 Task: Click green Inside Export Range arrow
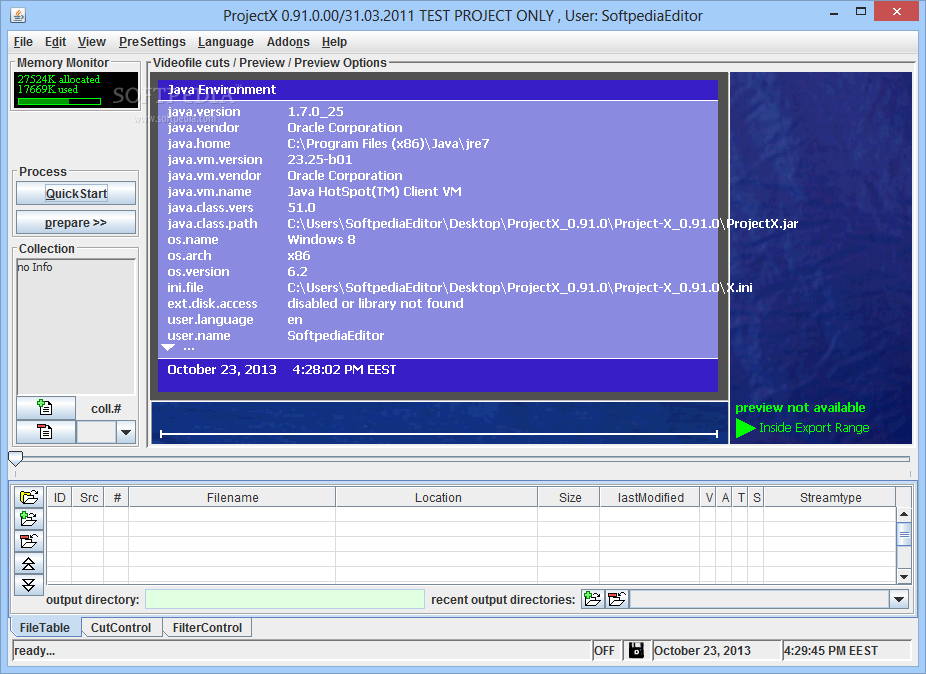(x=745, y=428)
